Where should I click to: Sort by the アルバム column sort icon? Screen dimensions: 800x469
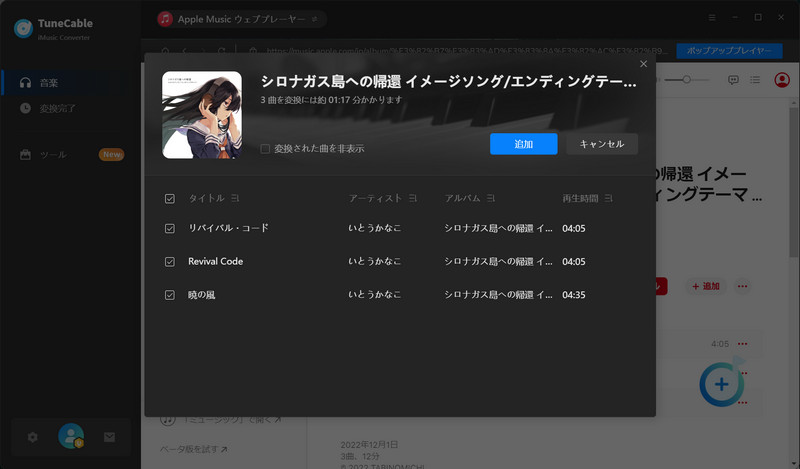coord(490,198)
